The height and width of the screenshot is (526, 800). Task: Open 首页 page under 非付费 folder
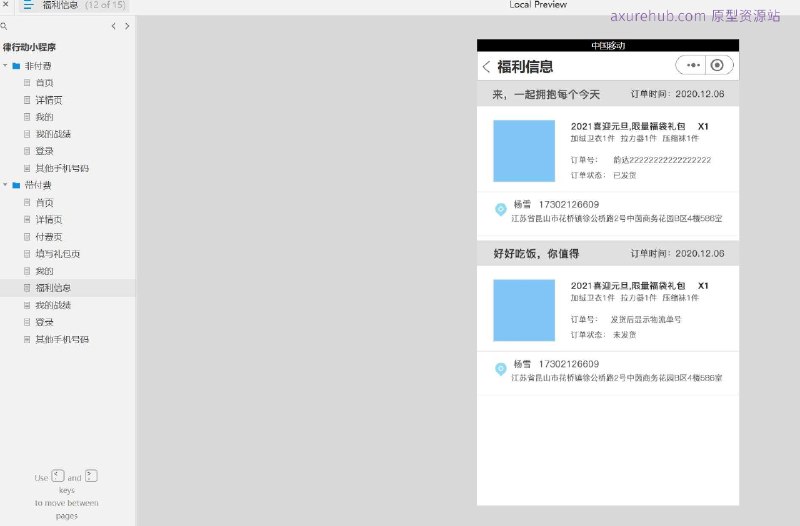[x=44, y=83]
